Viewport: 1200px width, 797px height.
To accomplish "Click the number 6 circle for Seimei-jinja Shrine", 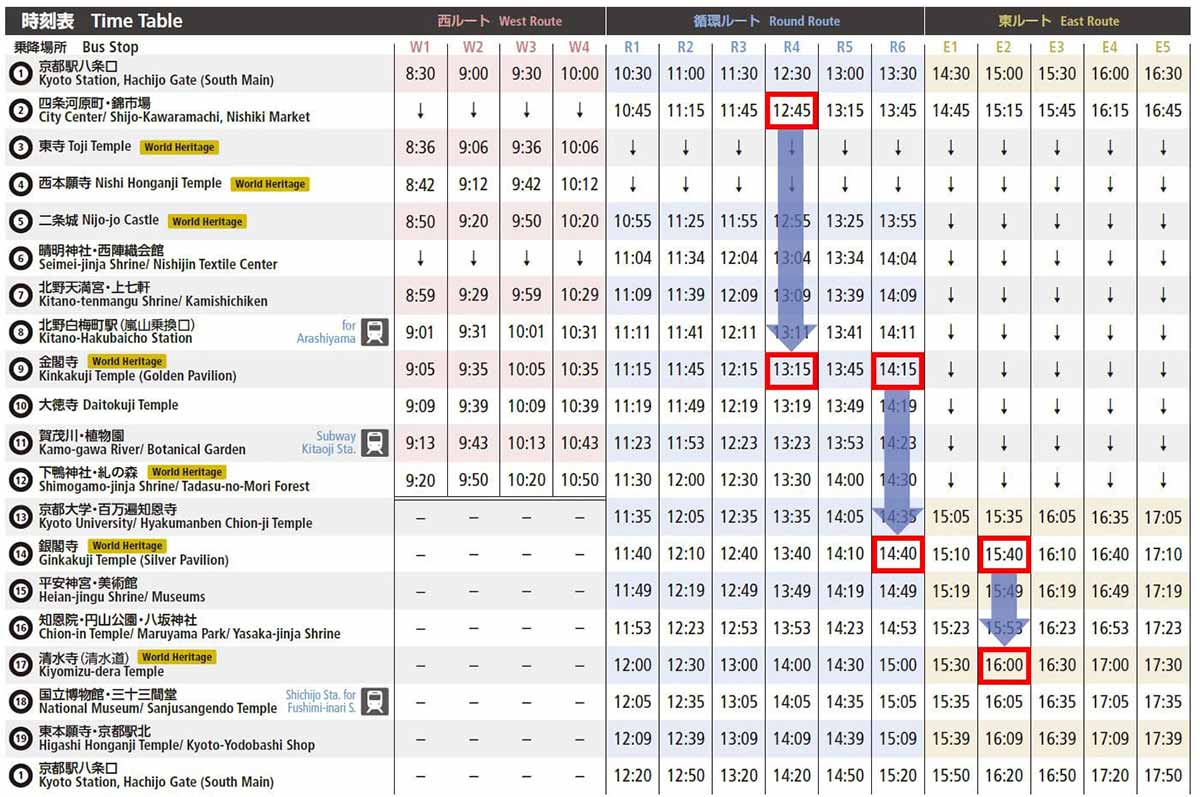I will (21, 258).
